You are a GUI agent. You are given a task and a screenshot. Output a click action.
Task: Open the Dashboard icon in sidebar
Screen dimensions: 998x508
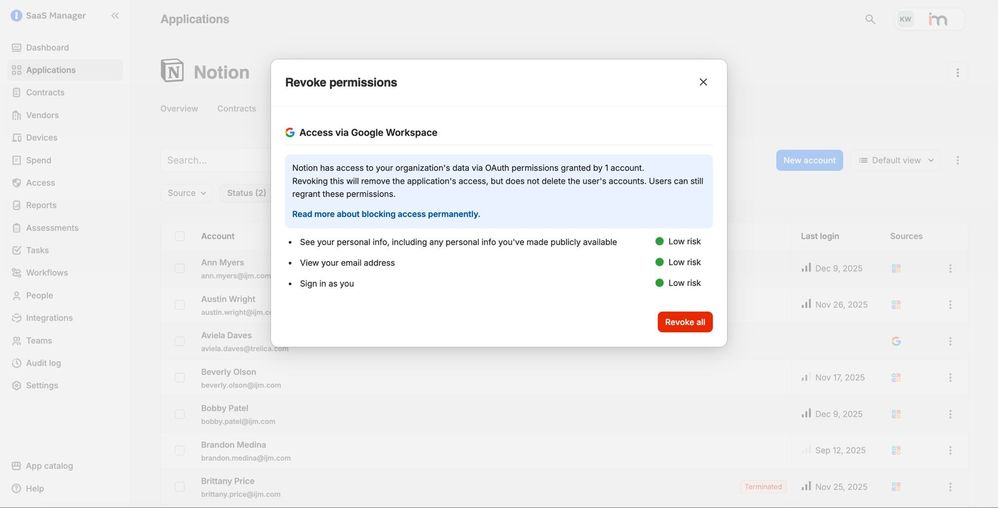click(17, 48)
